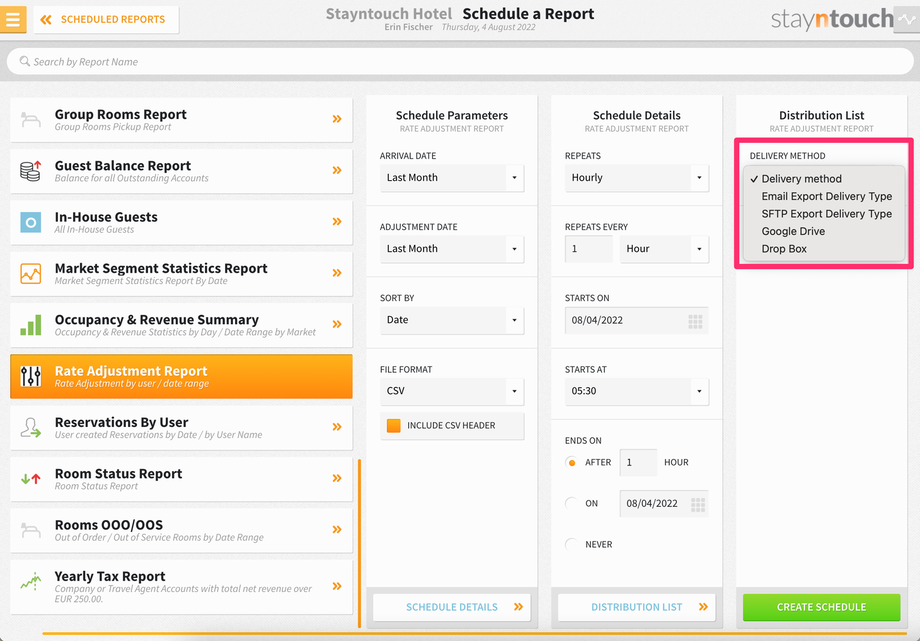The image size is (920, 641).
Task: Open the Sort By dropdown
Action: (x=452, y=320)
